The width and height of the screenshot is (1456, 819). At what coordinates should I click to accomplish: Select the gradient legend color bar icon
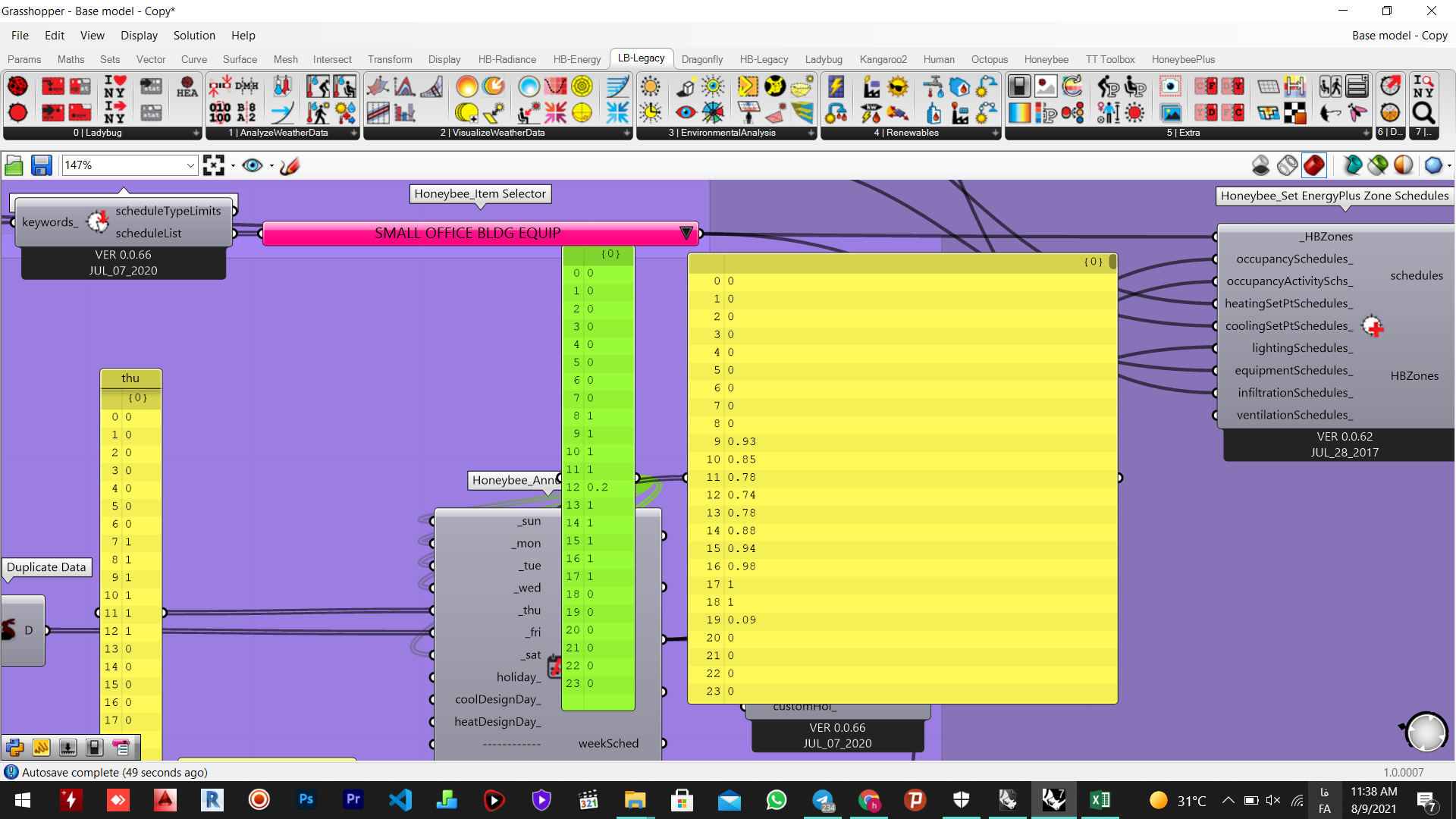coord(1019,113)
